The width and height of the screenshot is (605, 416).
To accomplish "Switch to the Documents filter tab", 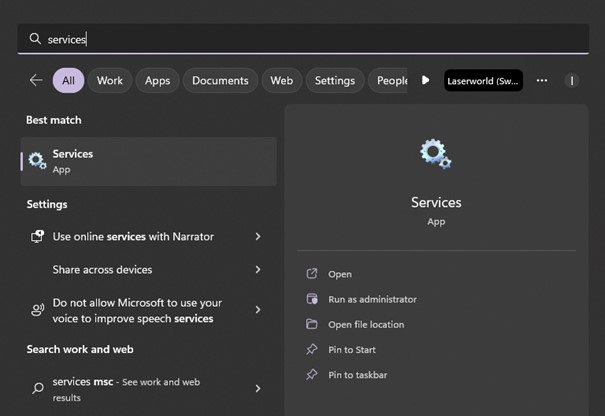I will click(x=220, y=80).
